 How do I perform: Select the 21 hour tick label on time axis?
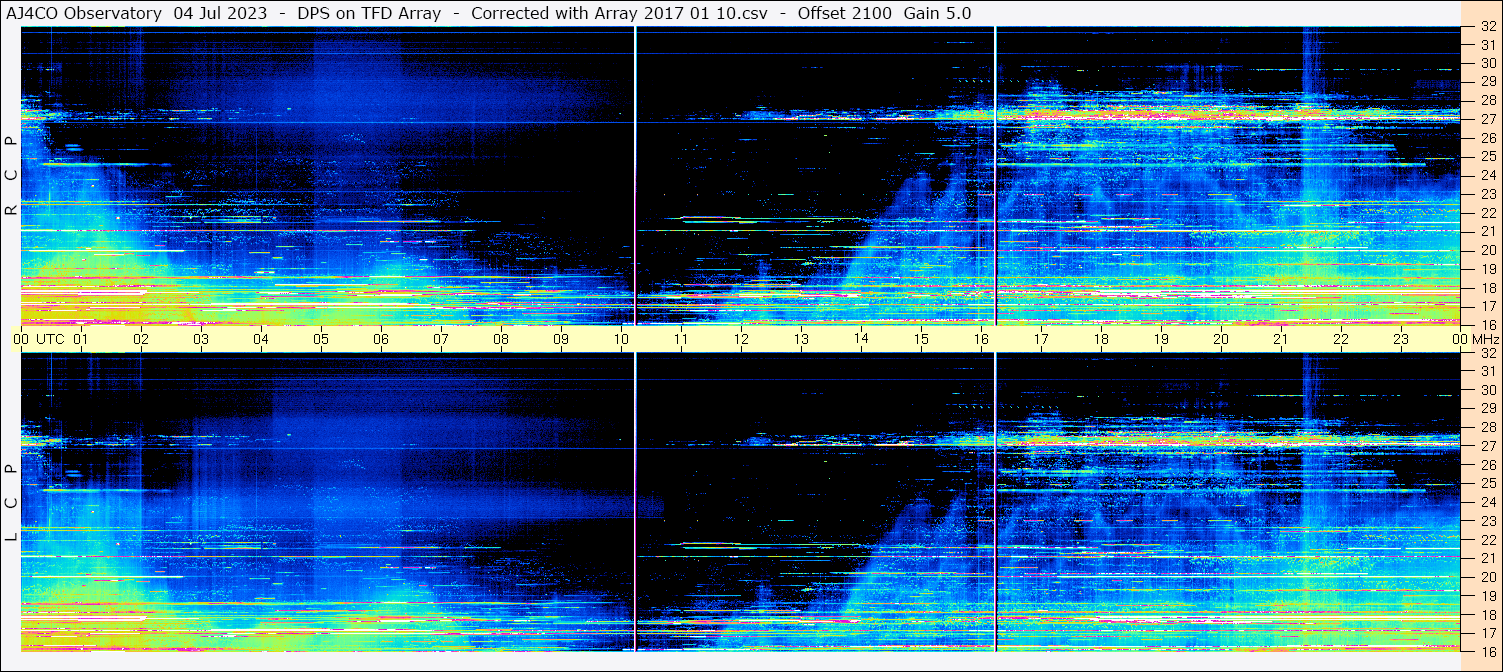pyautogui.click(x=1281, y=339)
